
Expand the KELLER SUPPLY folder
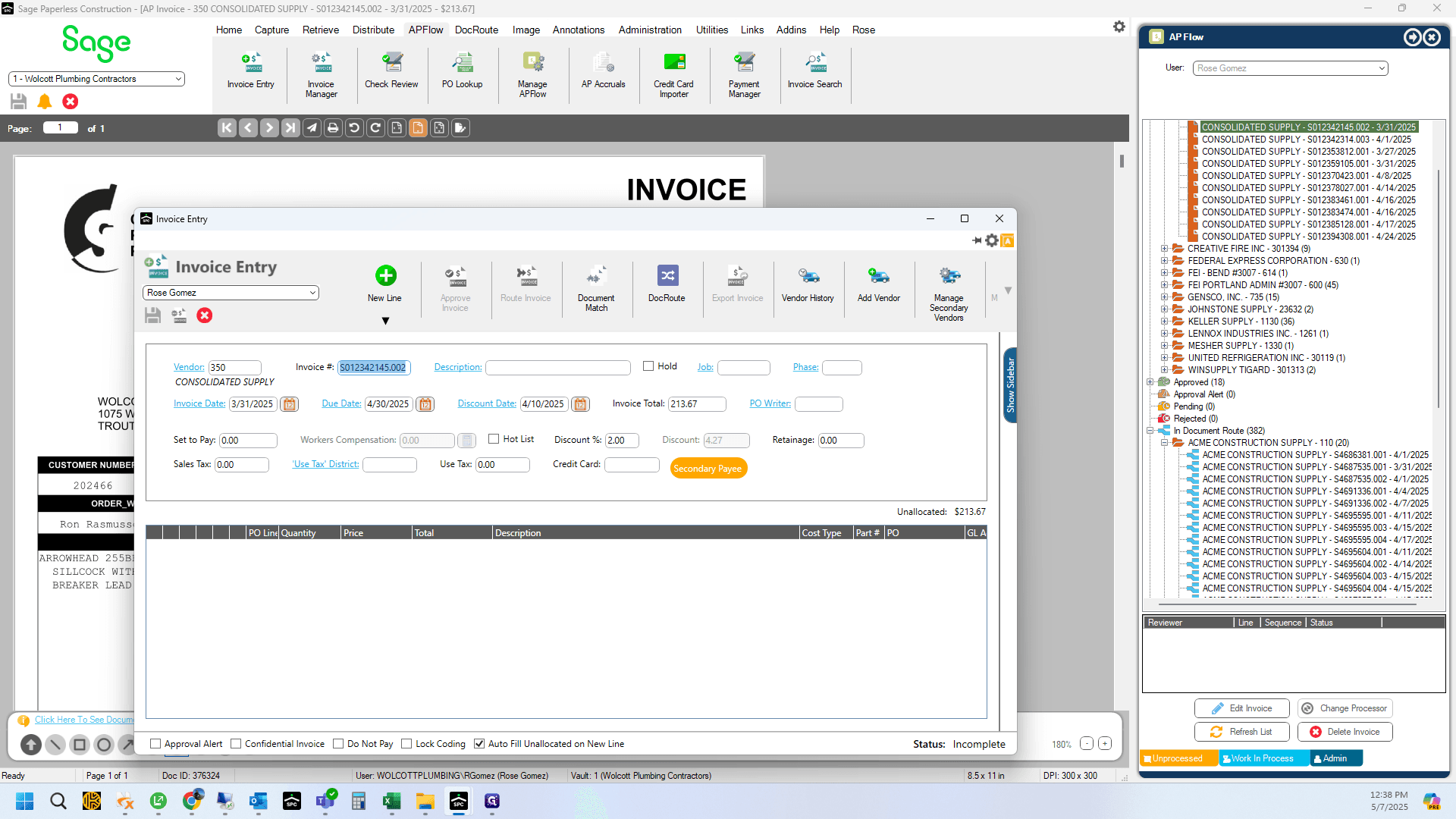pos(1165,322)
